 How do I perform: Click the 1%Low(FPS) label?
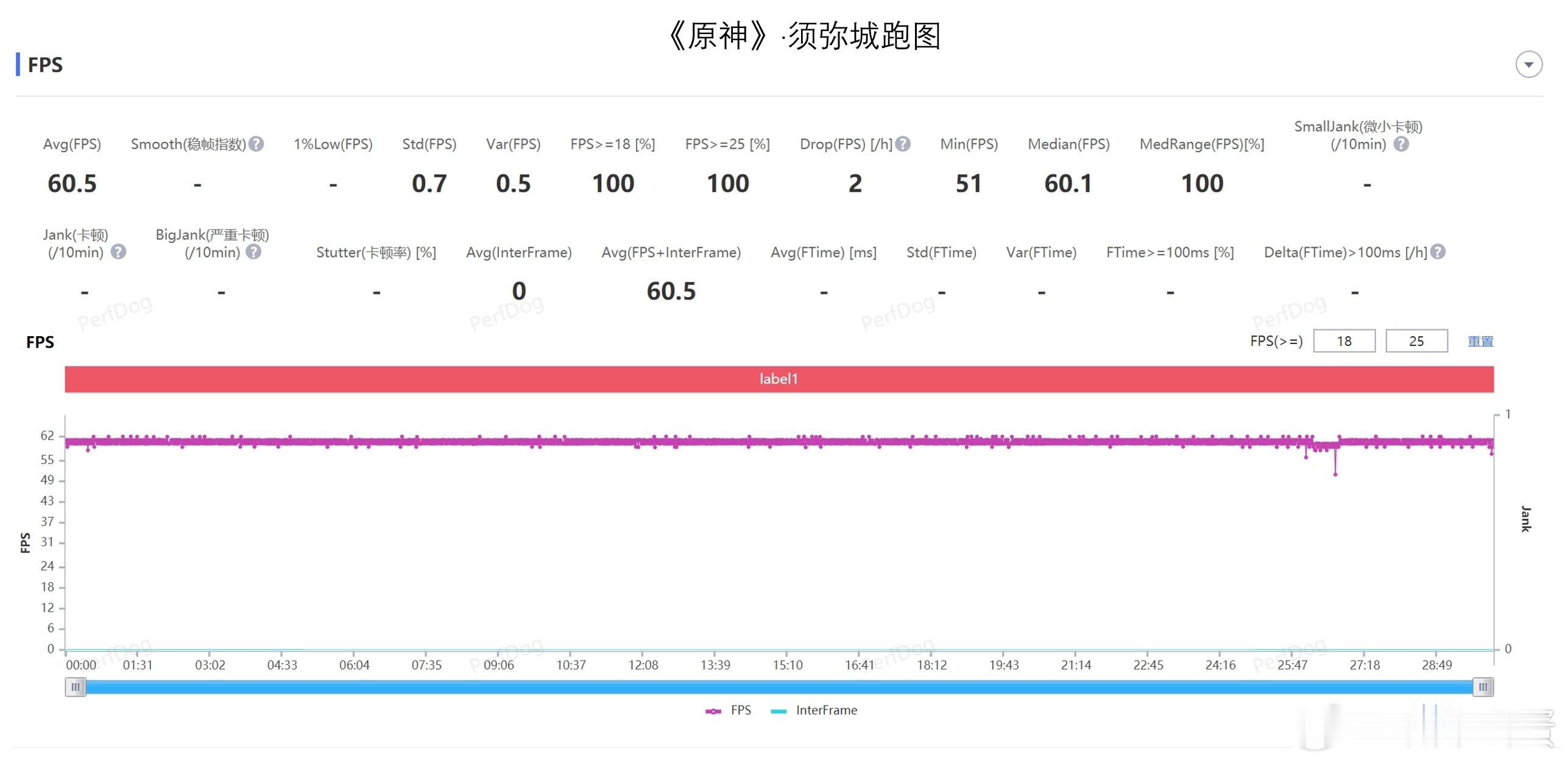(x=333, y=144)
